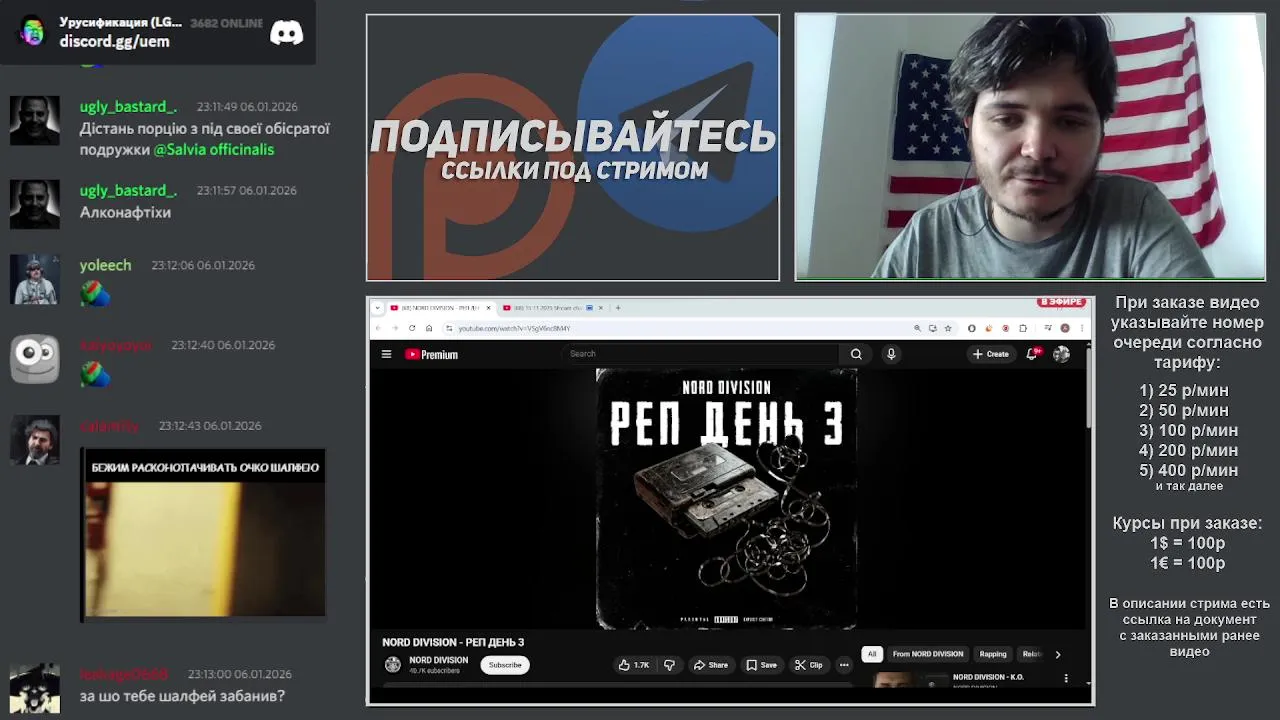Viewport: 1280px width, 720px height.
Task: Click NORD DIVISION - K.O. suggested video thumbnail
Action: click(911, 680)
